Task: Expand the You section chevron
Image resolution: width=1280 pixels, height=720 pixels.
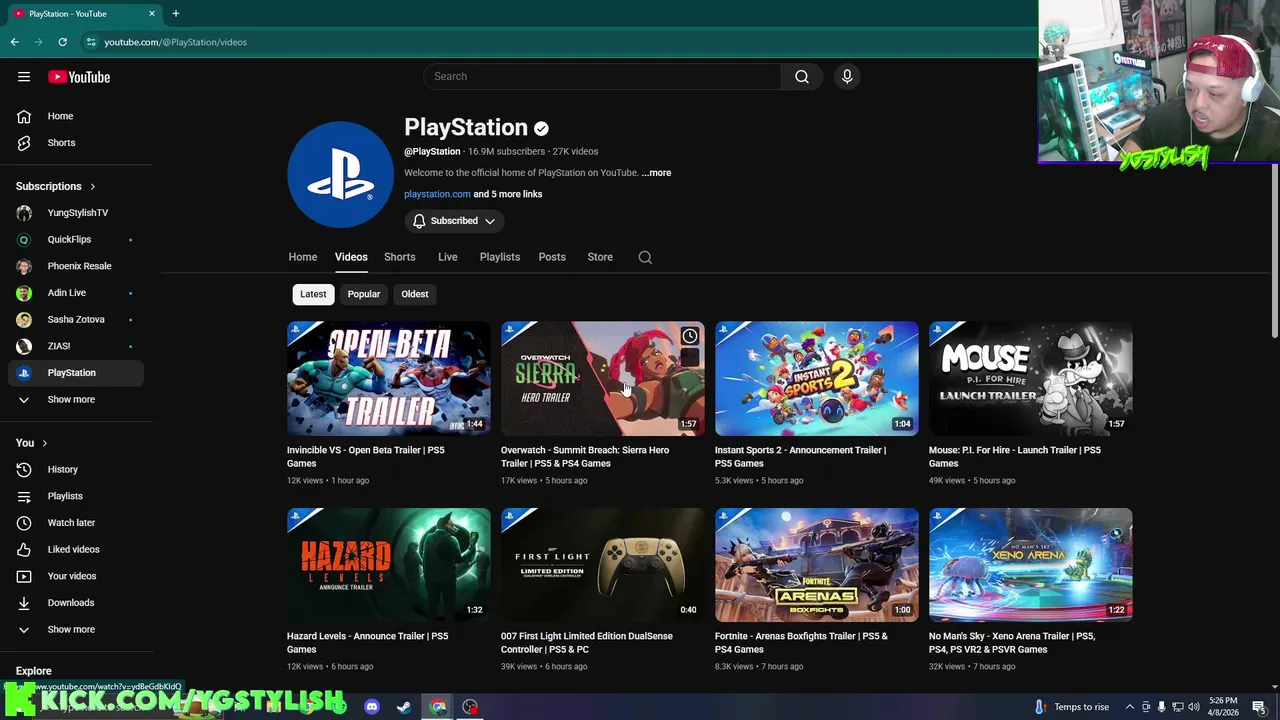Action: pos(44,443)
